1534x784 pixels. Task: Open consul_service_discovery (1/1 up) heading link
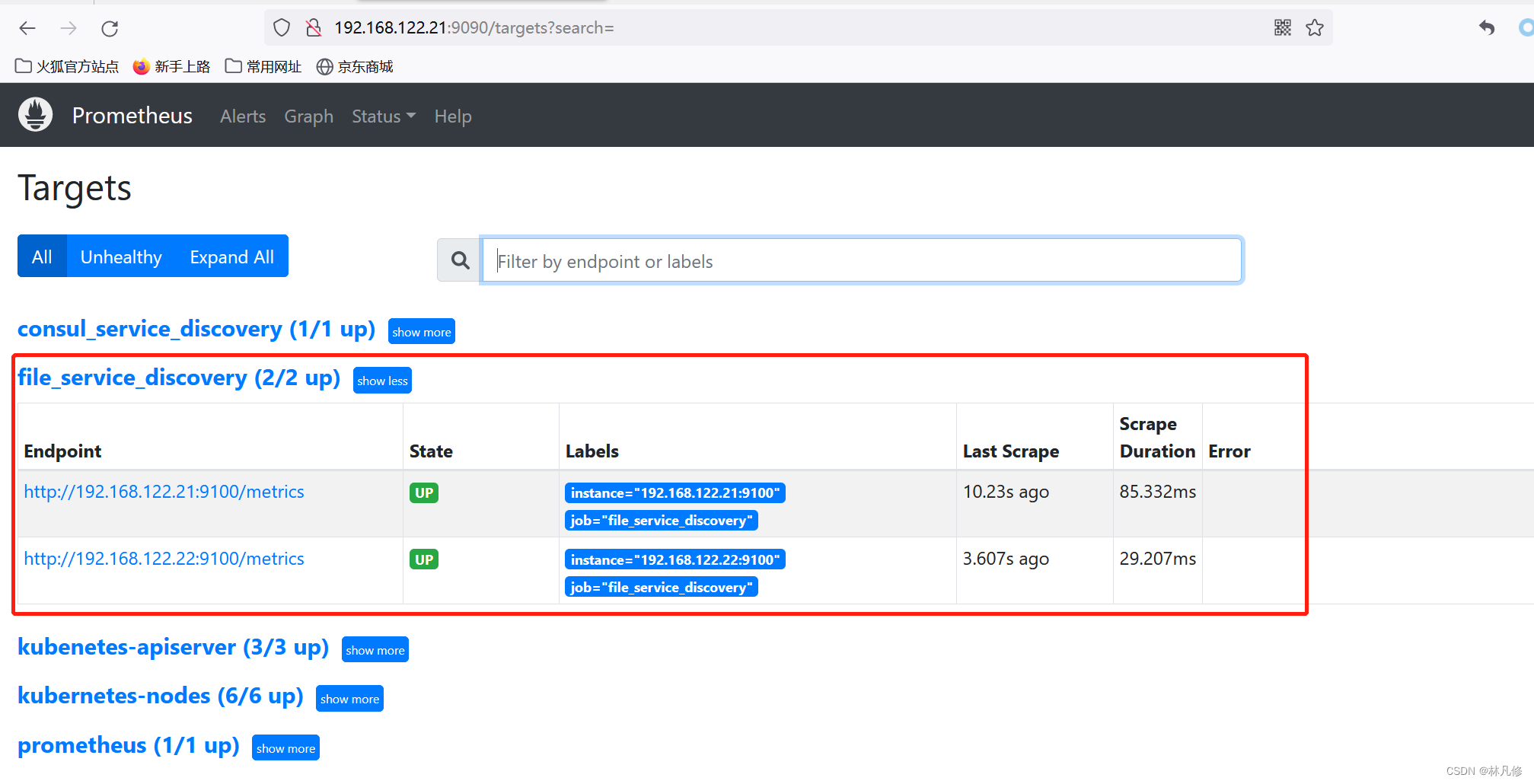tap(196, 329)
